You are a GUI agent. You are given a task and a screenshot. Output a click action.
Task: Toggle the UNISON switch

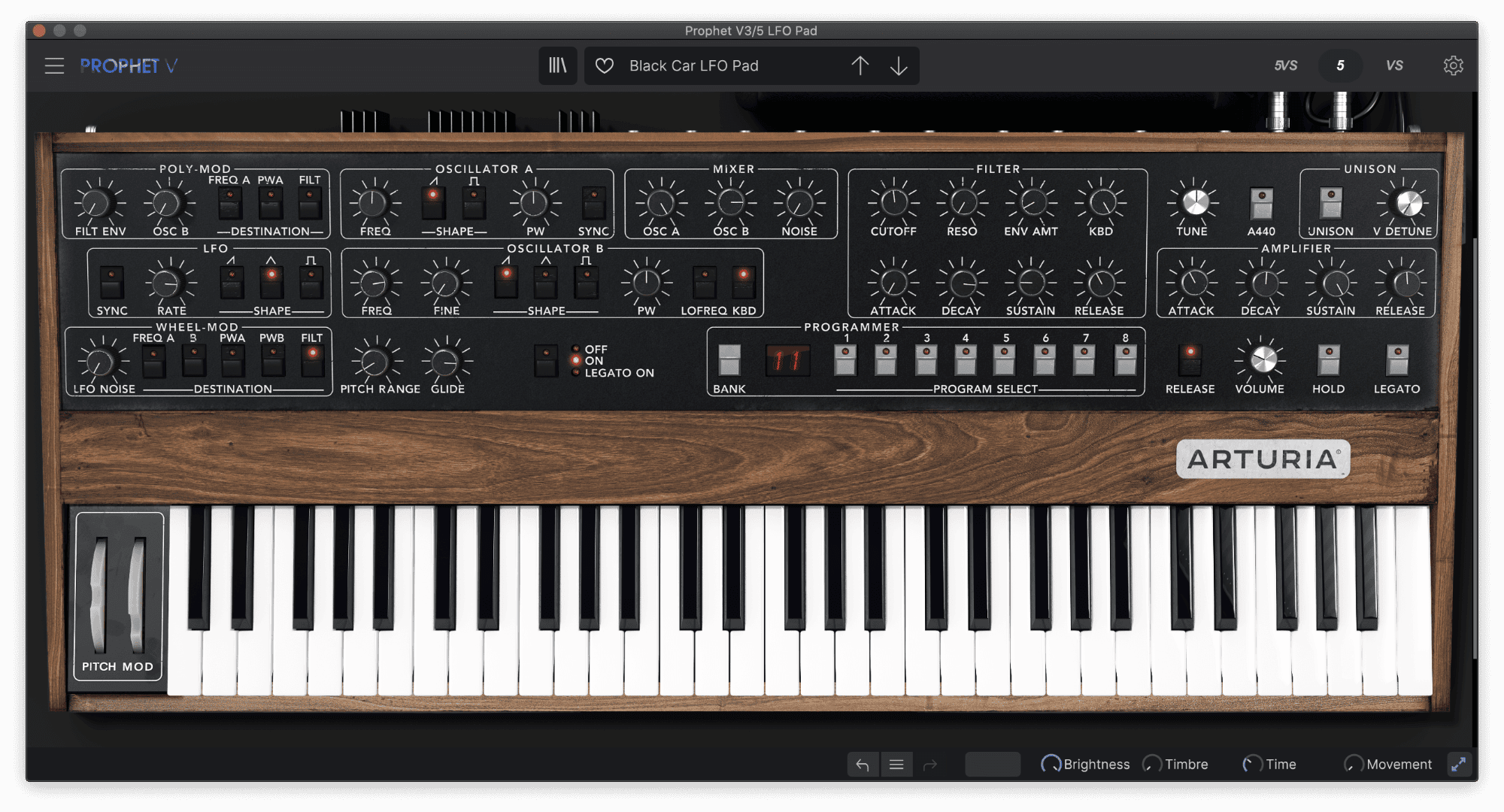[1330, 203]
